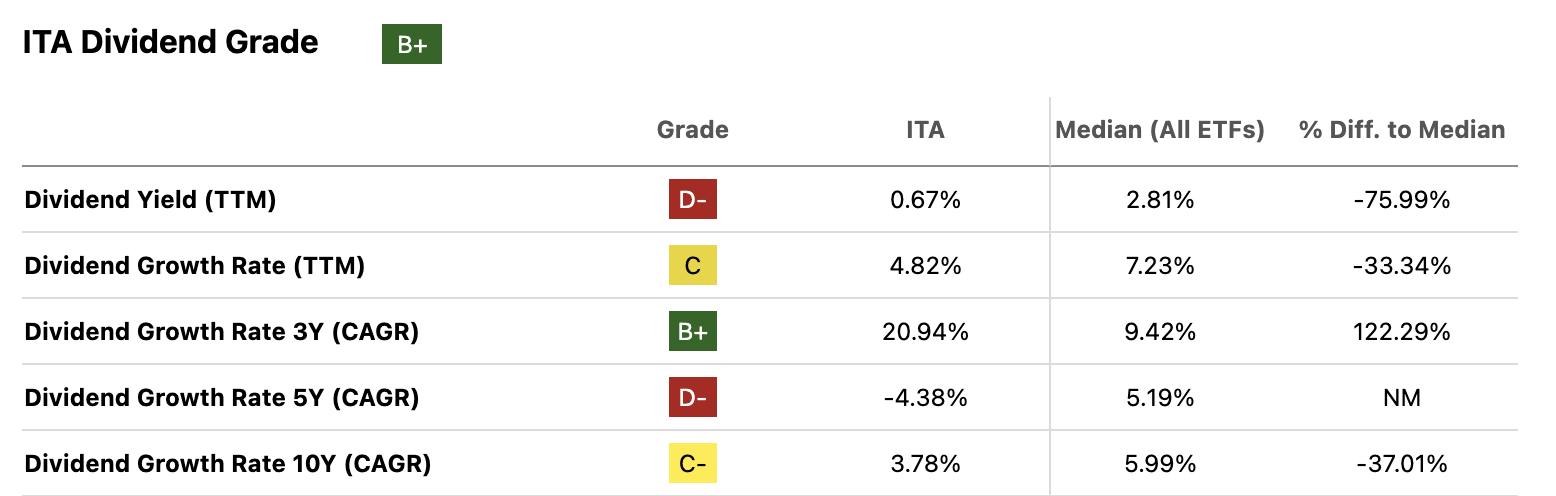Click the D- grade badge for Dividend Yield (TTM)
This screenshot has width=1556, height=496.
click(x=693, y=200)
